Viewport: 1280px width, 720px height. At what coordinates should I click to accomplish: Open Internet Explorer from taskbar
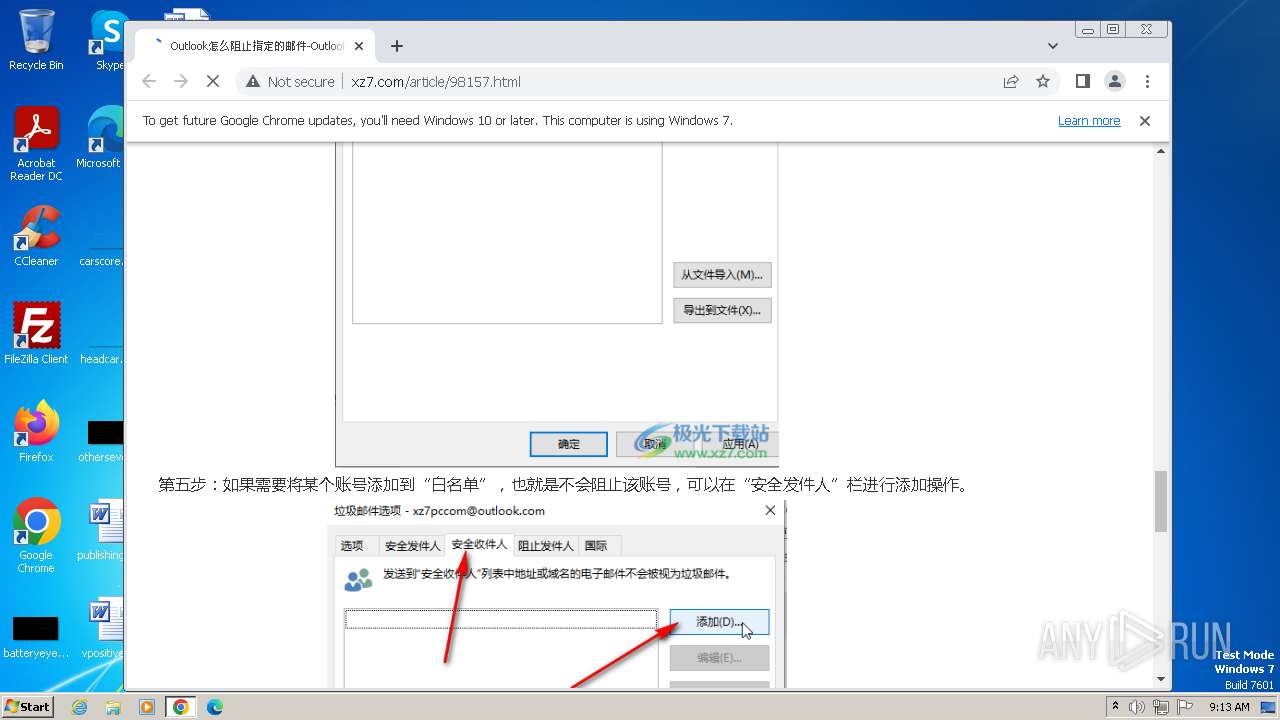pyautogui.click(x=80, y=707)
